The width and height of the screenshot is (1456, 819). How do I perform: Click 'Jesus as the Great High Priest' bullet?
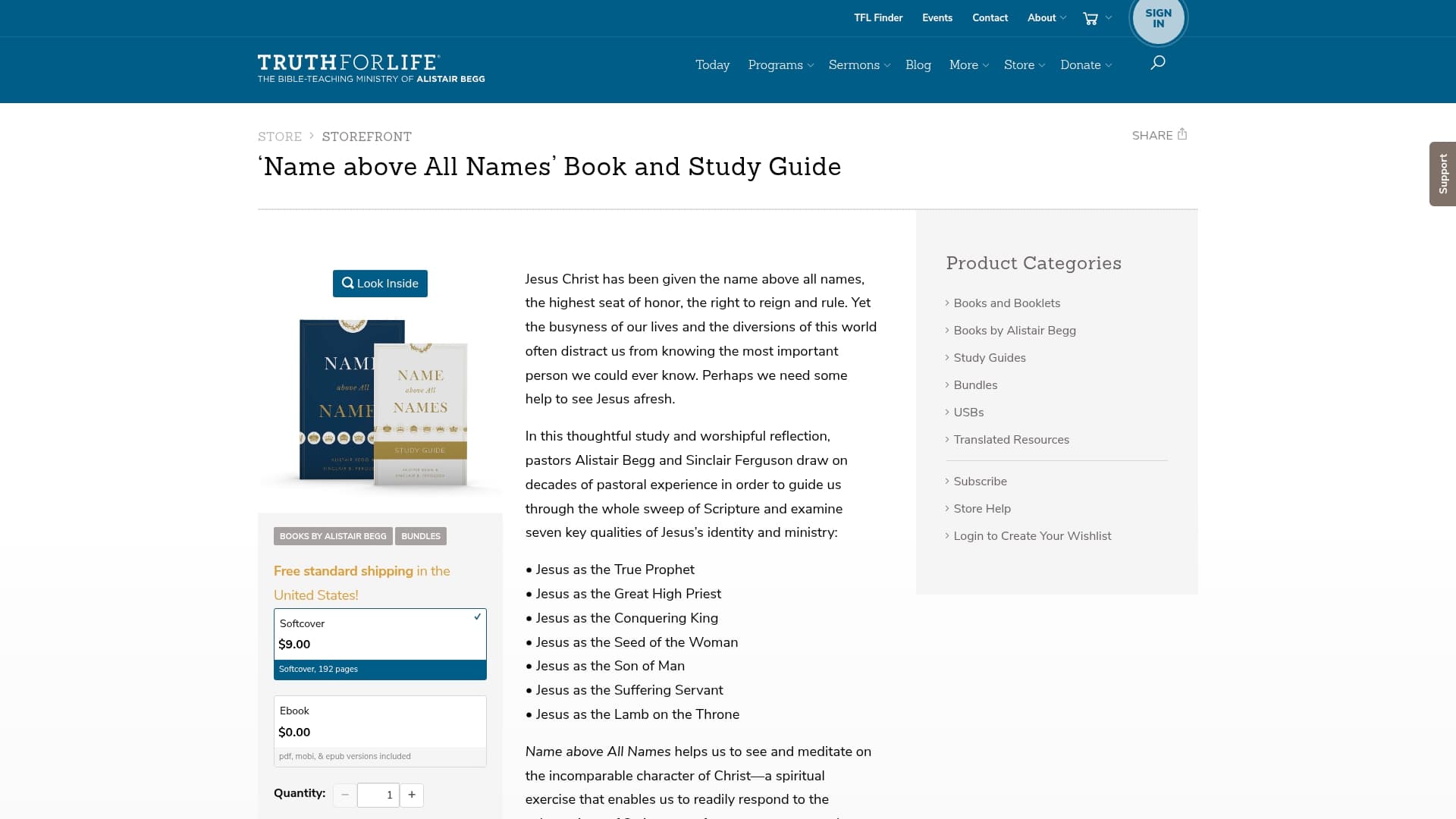tap(629, 594)
